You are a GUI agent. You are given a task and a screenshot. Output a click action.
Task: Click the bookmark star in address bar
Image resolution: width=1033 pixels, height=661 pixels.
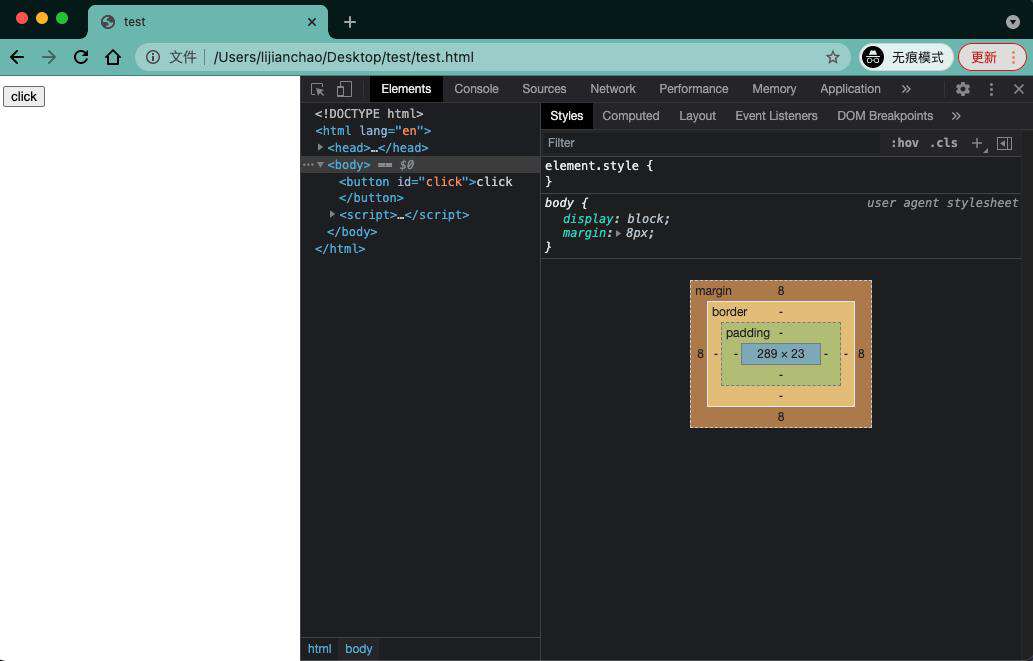833,57
